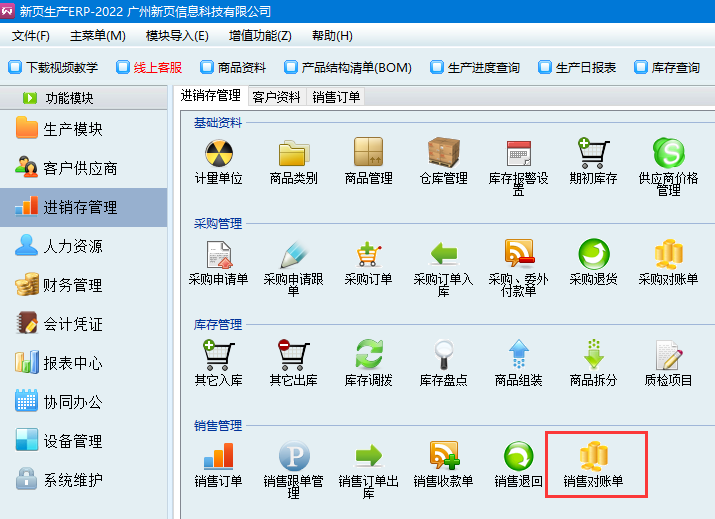This screenshot has width=715, height=519.
Task: Switch to the 销售订单 tab
Action: pyautogui.click(x=336, y=97)
